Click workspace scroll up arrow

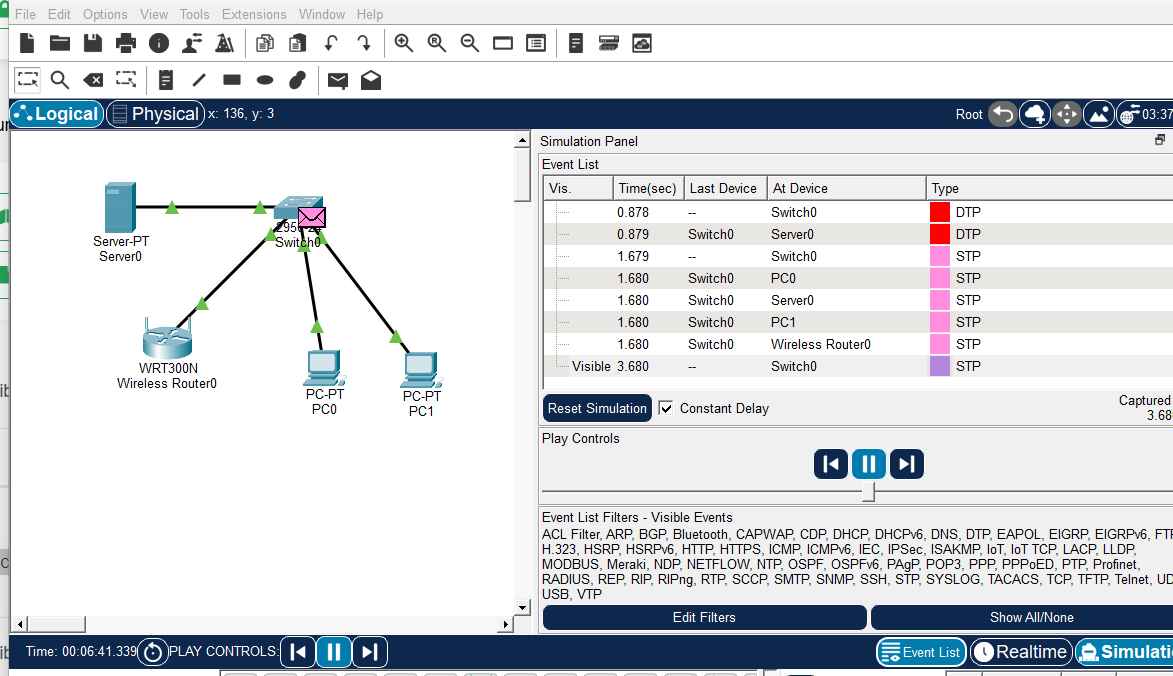point(523,140)
